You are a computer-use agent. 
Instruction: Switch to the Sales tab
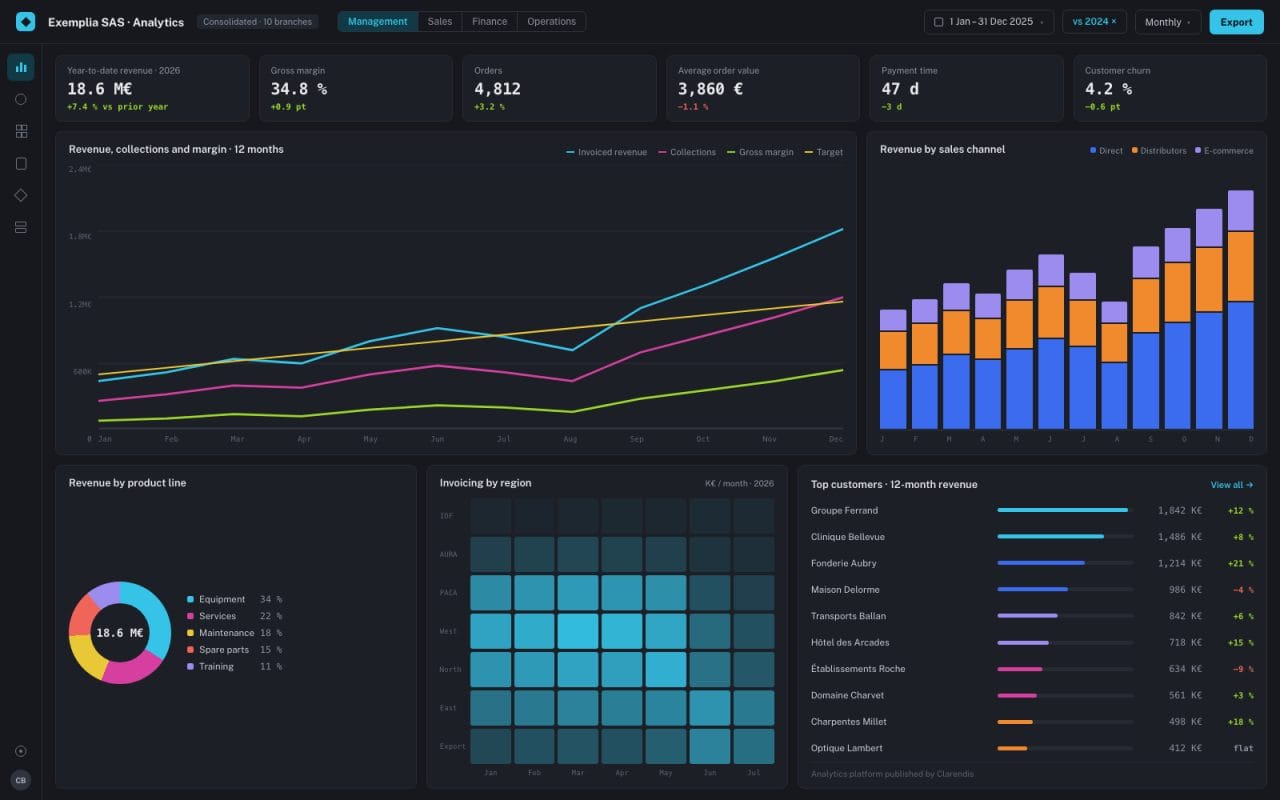tap(440, 21)
